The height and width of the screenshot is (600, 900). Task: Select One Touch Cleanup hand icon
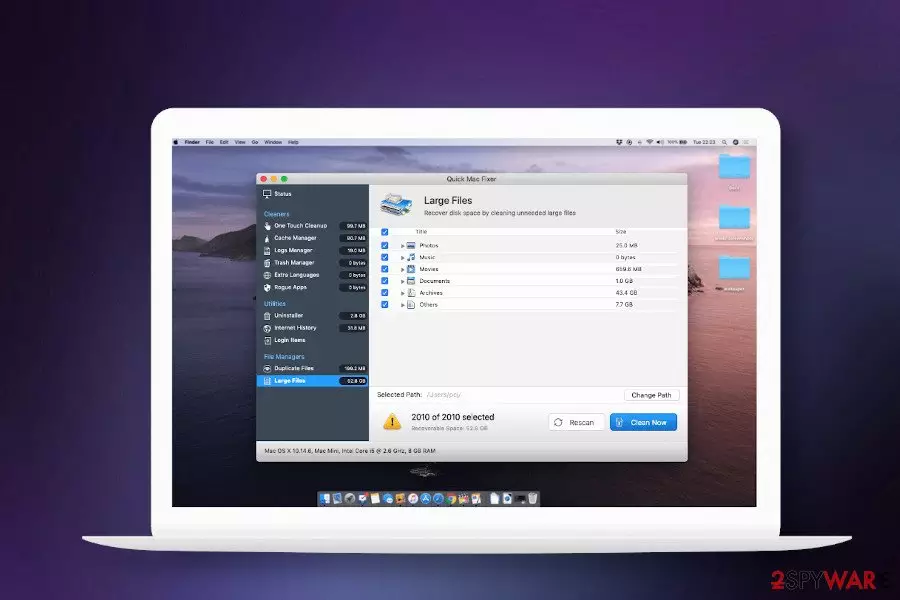267,226
